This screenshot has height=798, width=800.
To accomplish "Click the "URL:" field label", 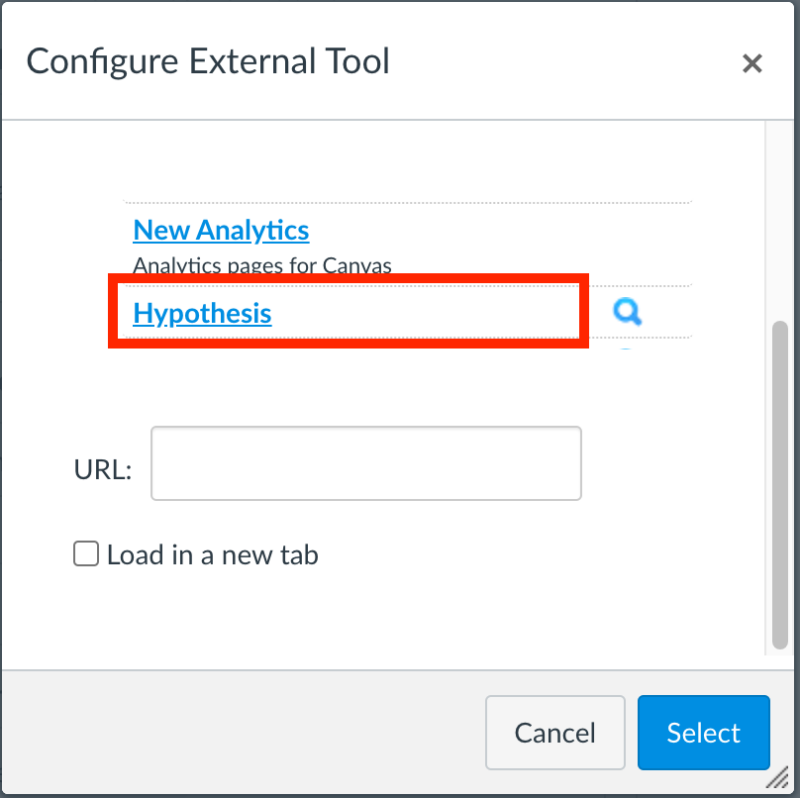I will pyautogui.click(x=103, y=470).
